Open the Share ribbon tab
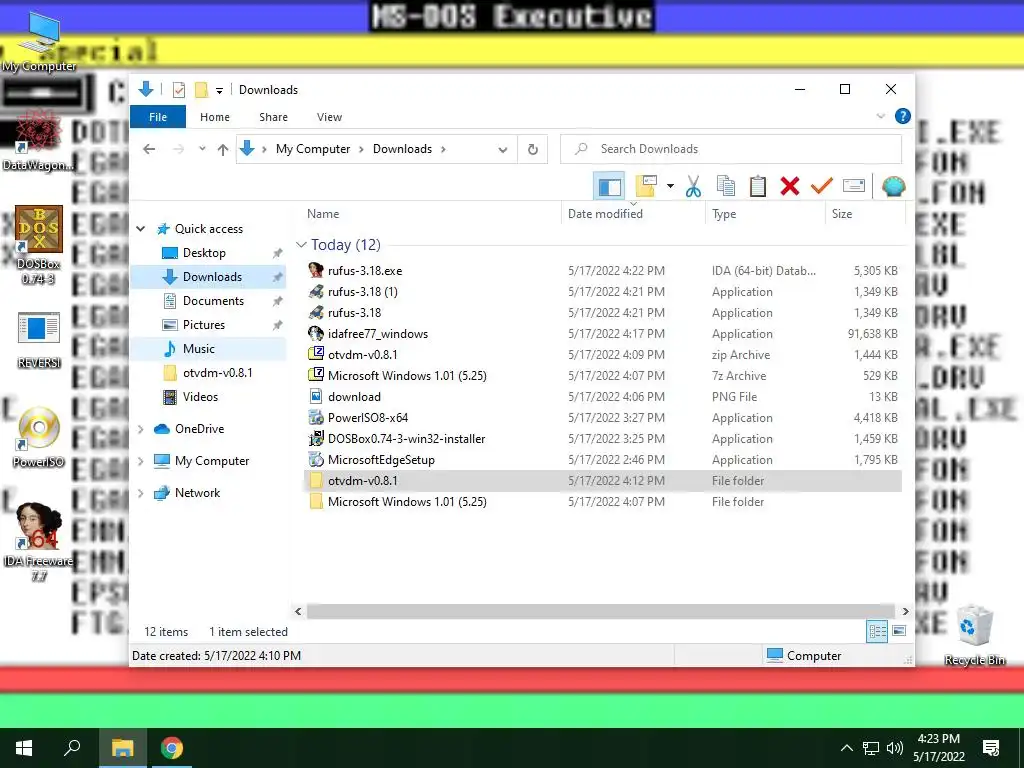Viewport: 1024px width, 768px height. click(273, 117)
